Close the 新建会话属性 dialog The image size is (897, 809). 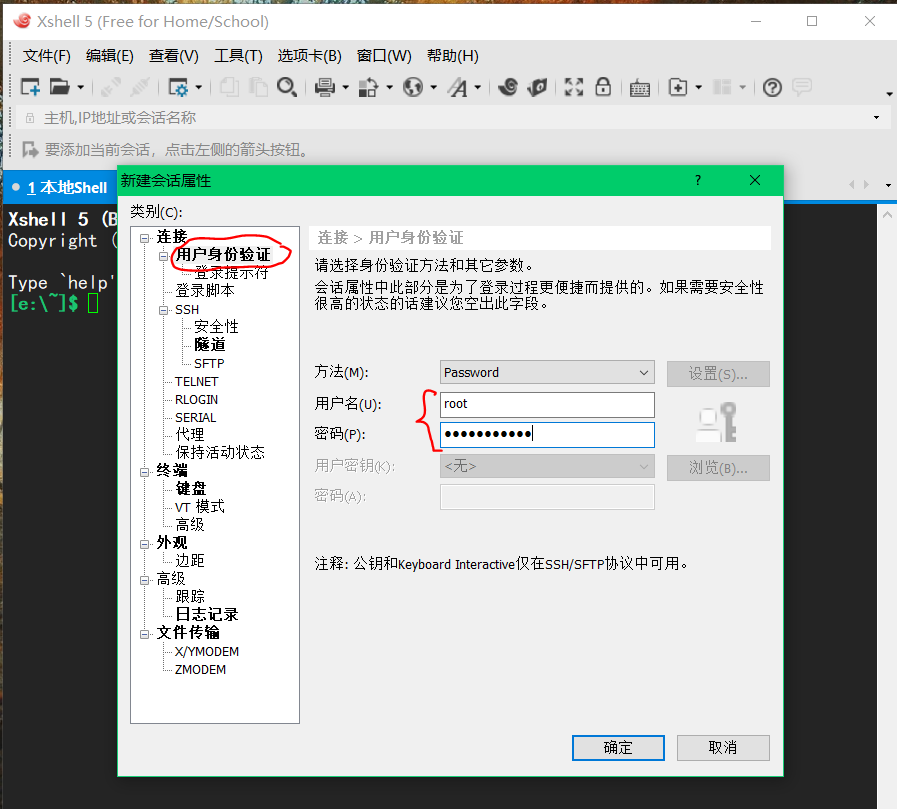click(755, 180)
